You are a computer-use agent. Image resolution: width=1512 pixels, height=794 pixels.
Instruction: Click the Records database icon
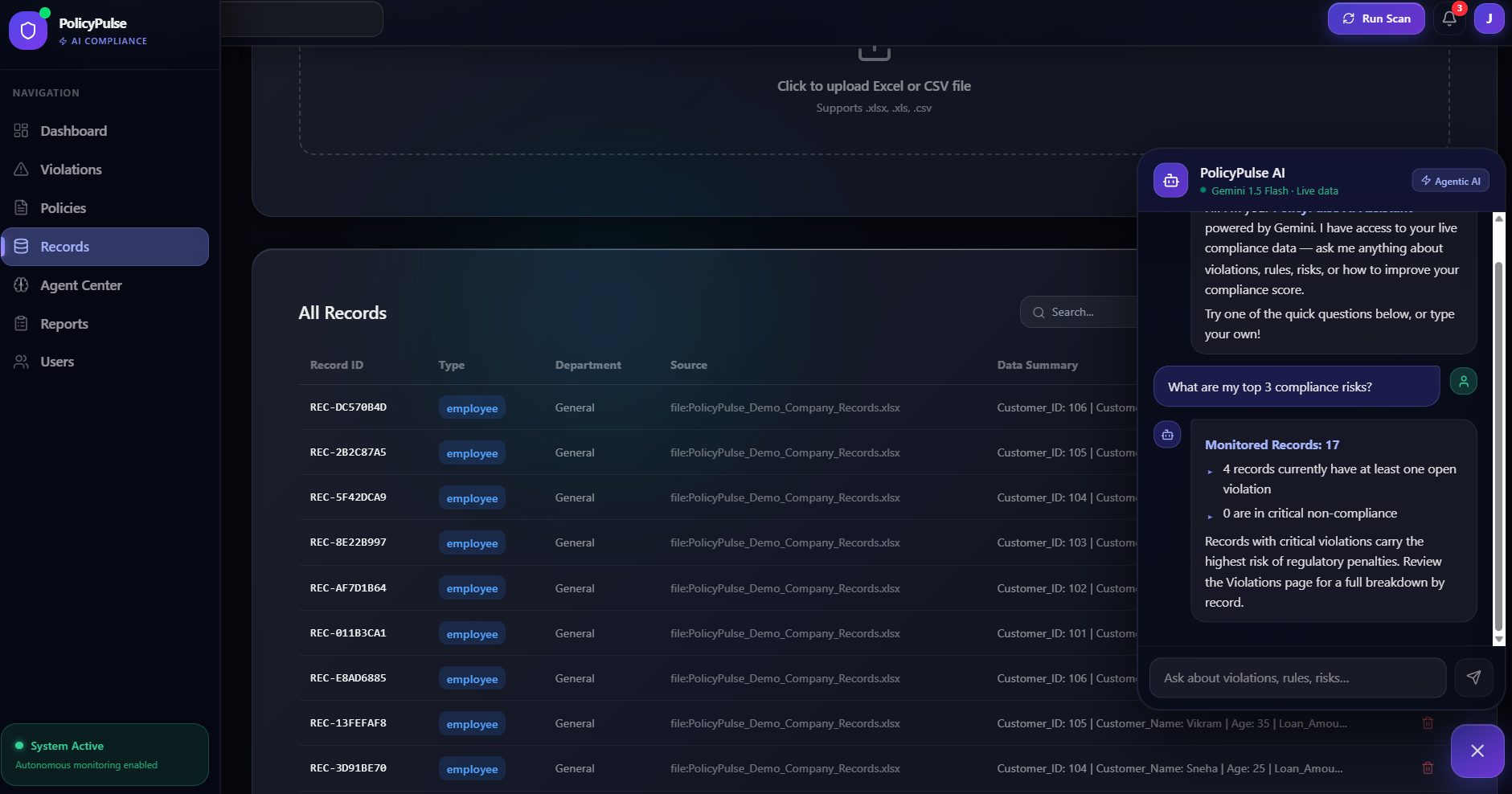coord(21,247)
